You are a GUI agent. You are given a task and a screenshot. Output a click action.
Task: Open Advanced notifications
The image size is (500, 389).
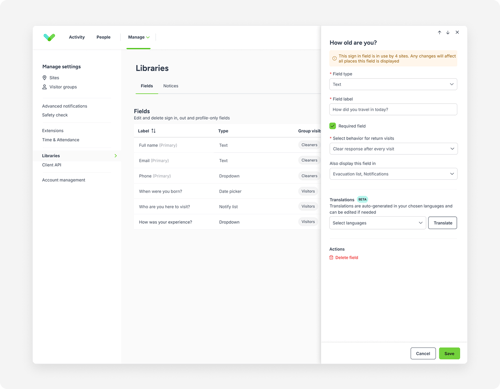tap(64, 106)
